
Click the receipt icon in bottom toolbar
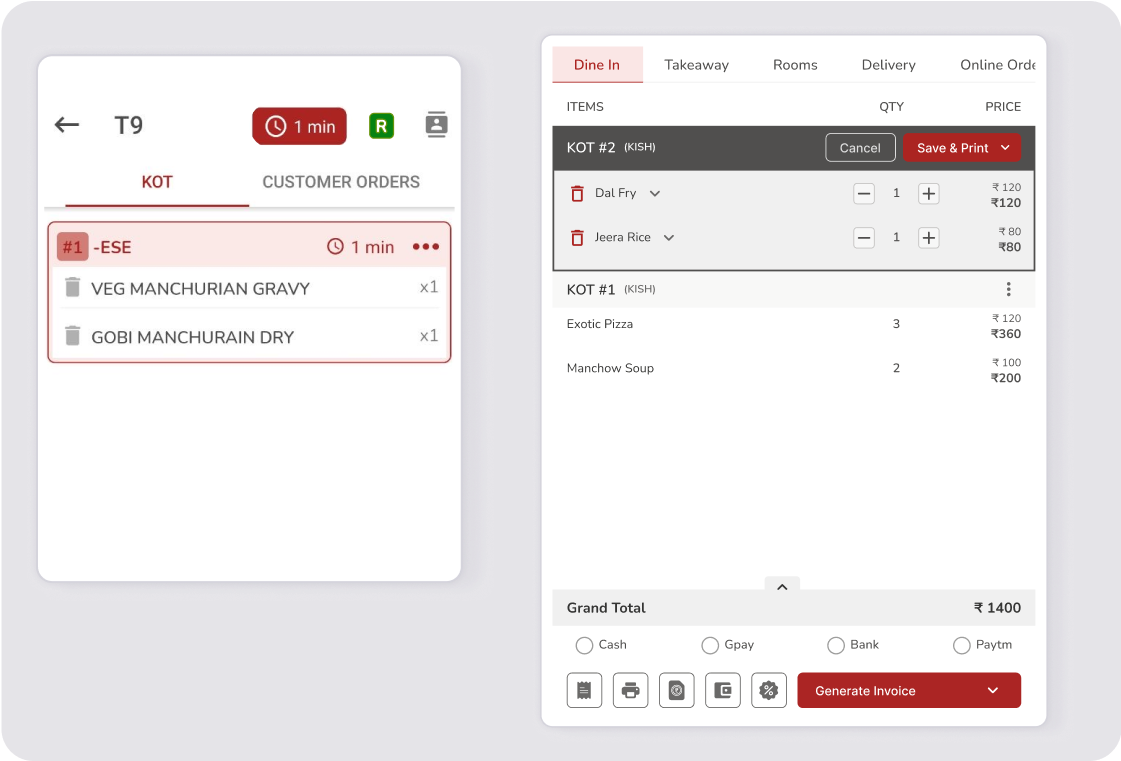pos(584,690)
